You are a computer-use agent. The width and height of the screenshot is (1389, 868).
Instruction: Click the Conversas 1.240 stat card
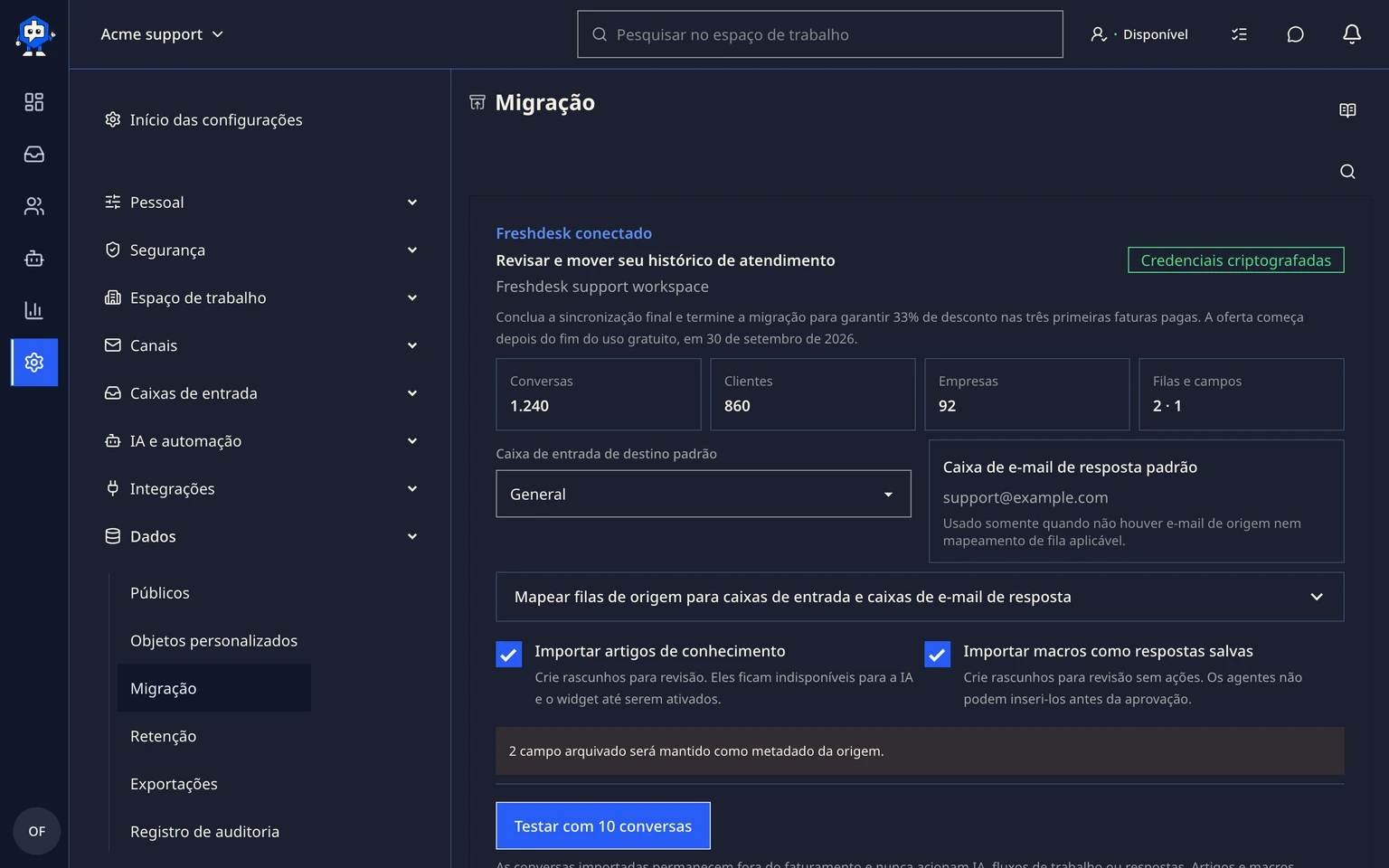click(x=599, y=394)
